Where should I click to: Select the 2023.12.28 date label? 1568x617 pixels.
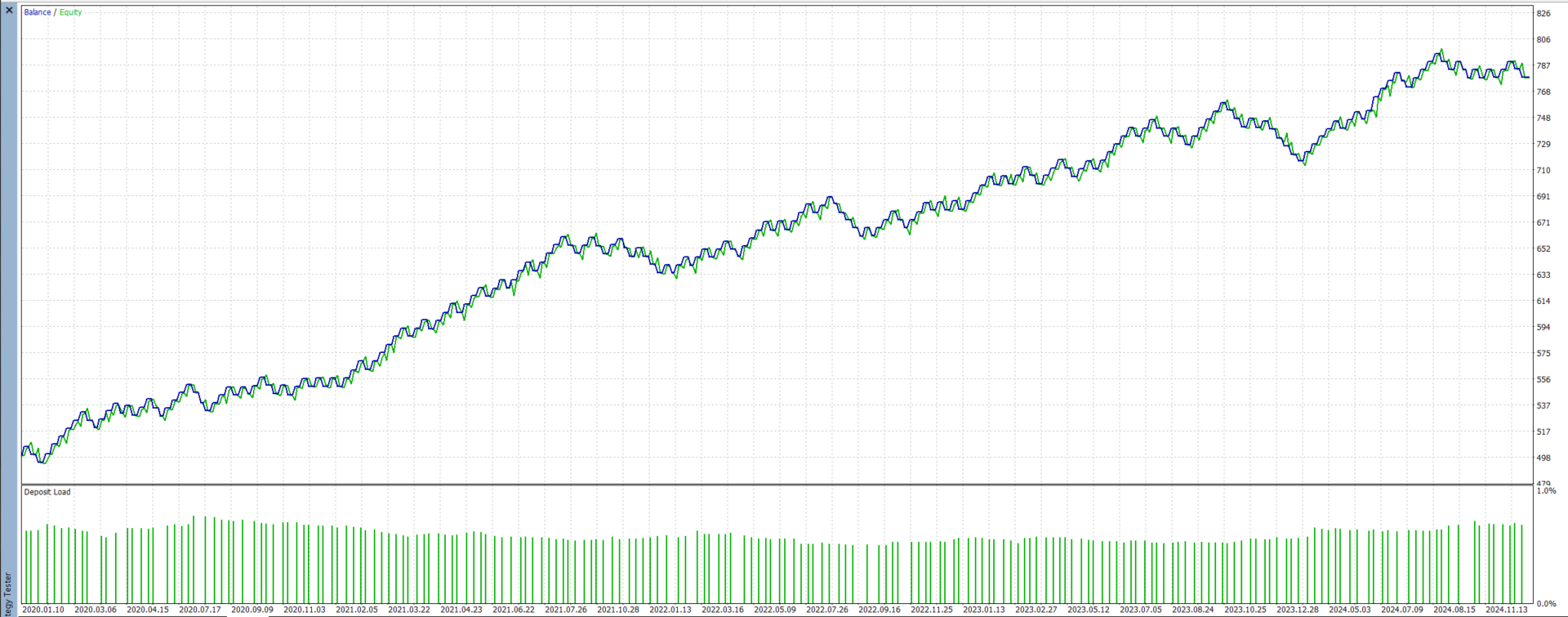click(1298, 610)
